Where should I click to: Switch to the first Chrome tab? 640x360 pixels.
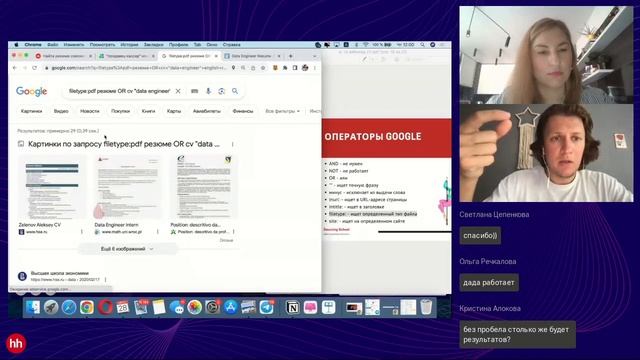pyautogui.click(x=64, y=56)
